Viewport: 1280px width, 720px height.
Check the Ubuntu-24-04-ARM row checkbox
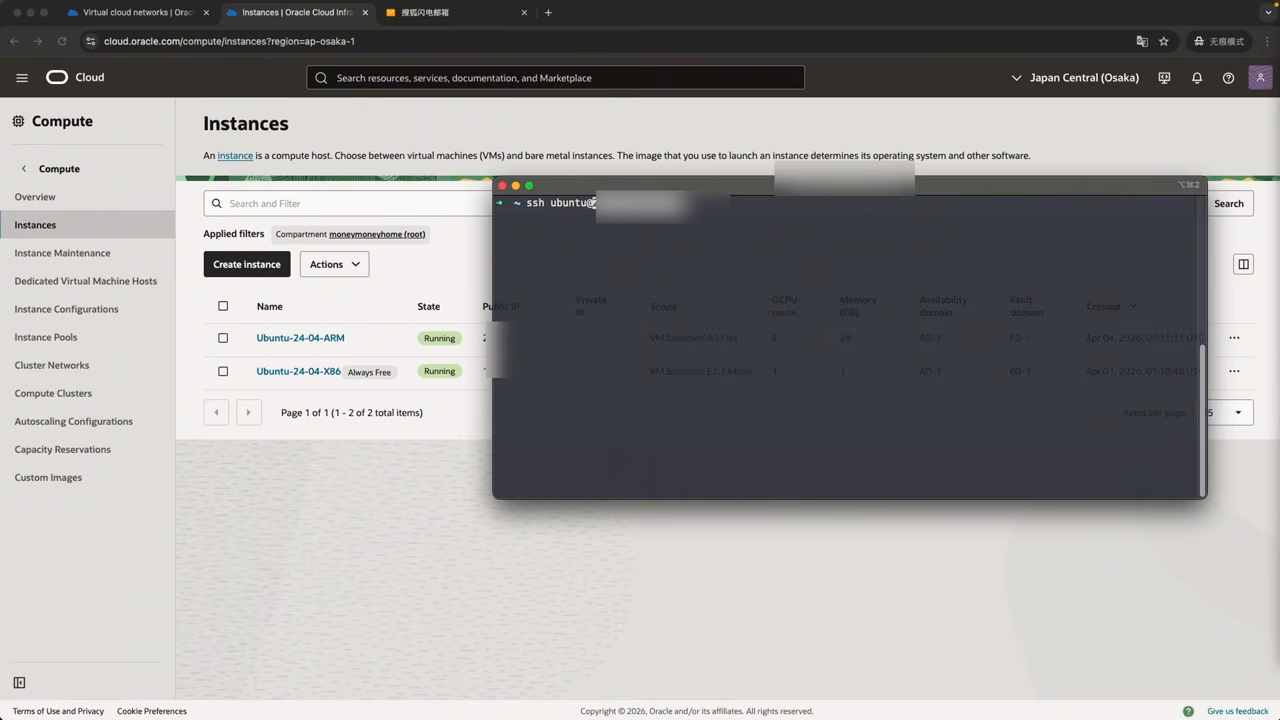click(x=223, y=338)
